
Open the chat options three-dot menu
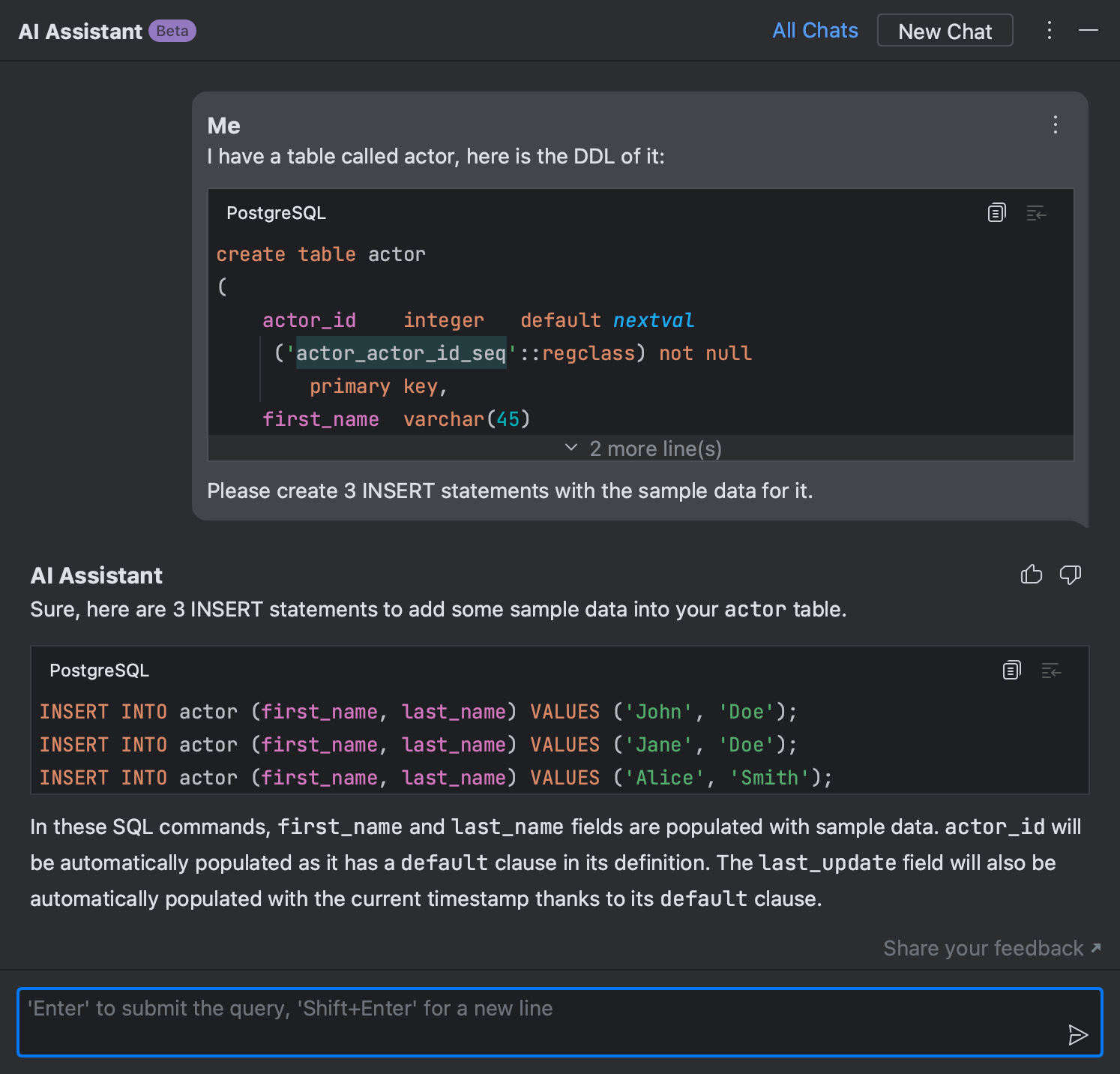(1049, 31)
